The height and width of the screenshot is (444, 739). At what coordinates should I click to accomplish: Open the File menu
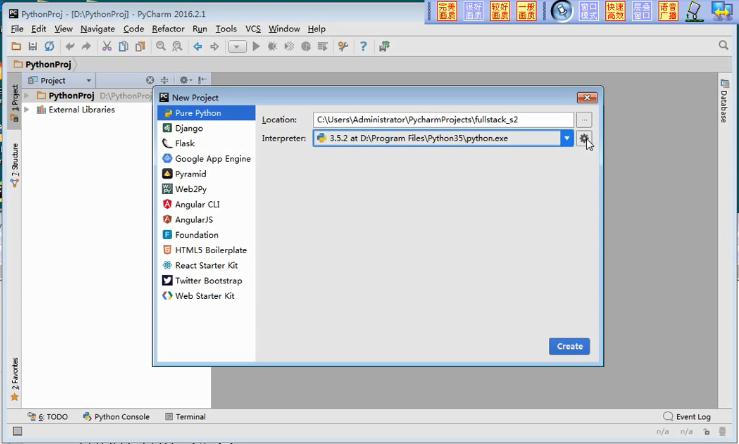[x=17, y=29]
